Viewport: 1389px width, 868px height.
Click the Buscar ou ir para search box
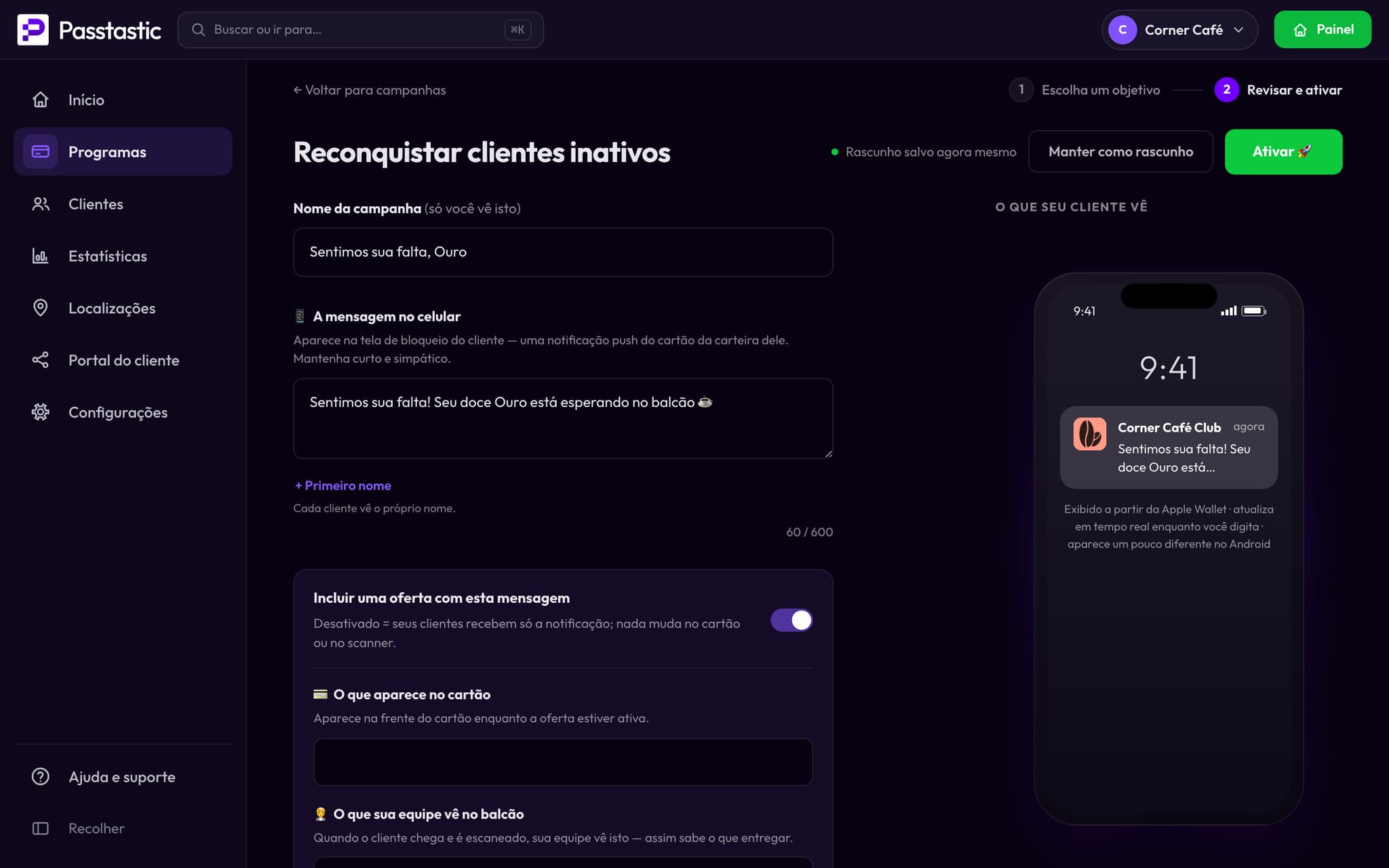tap(360, 30)
